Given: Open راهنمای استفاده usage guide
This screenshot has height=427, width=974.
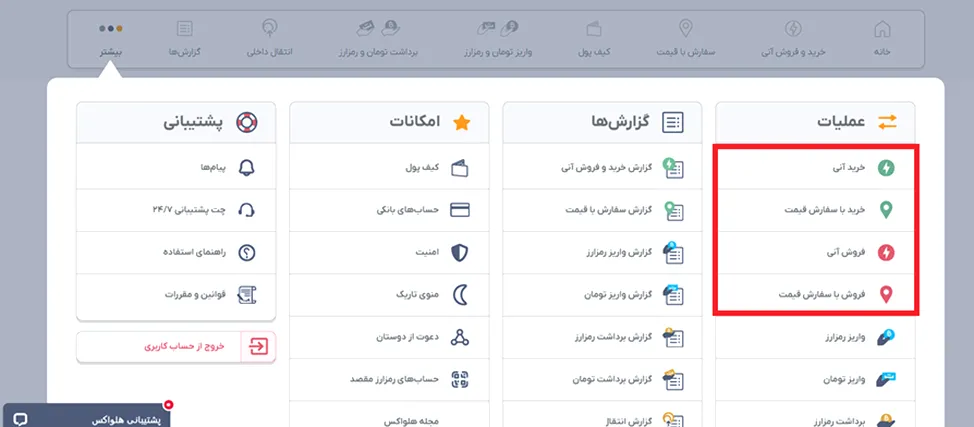Looking at the screenshot, I should pos(176,252).
